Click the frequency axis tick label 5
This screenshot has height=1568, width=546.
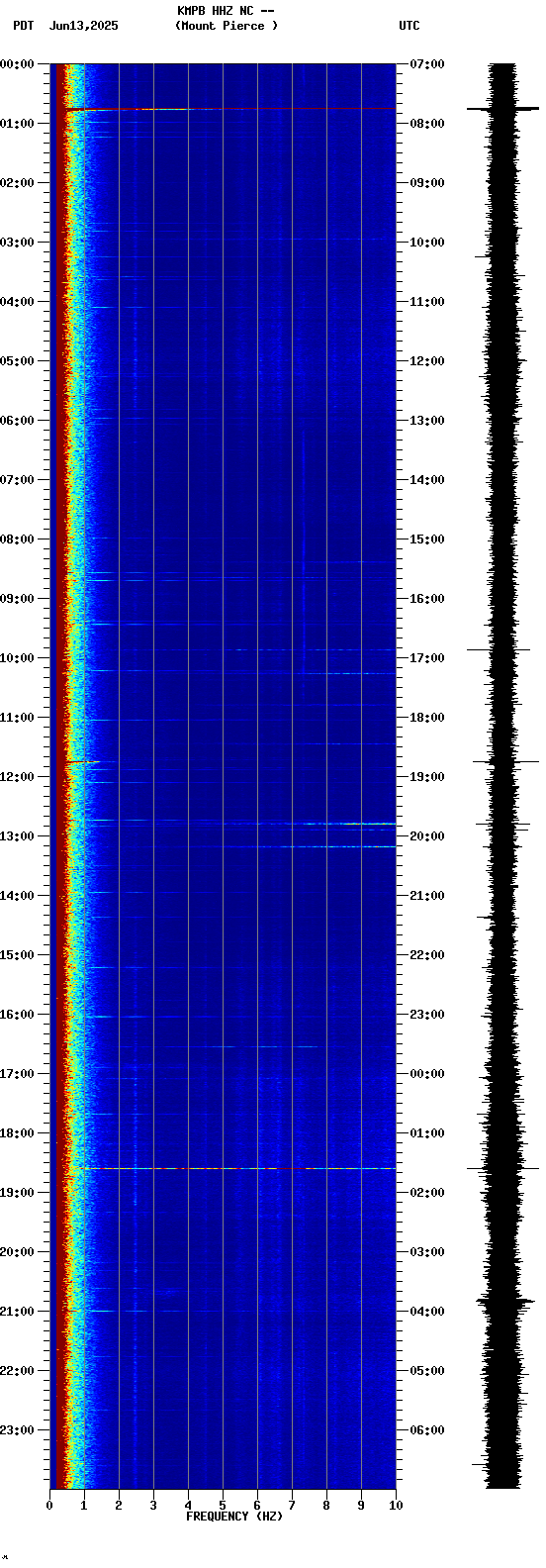tap(223, 1506)
